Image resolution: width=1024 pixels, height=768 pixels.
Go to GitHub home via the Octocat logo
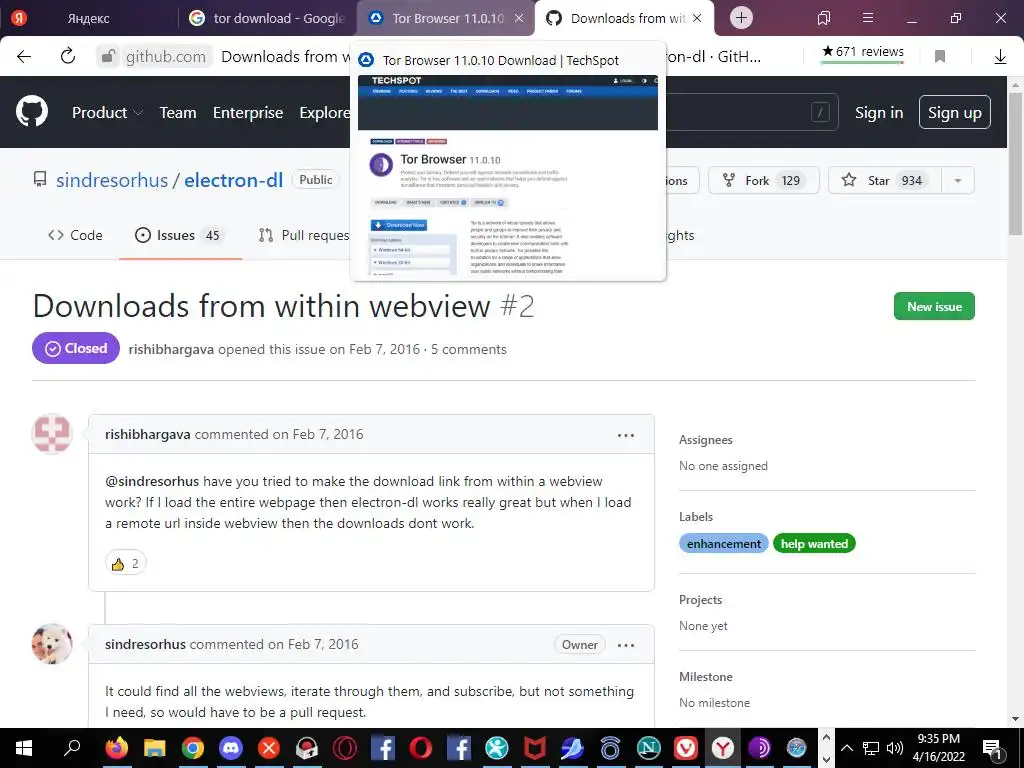32,112
